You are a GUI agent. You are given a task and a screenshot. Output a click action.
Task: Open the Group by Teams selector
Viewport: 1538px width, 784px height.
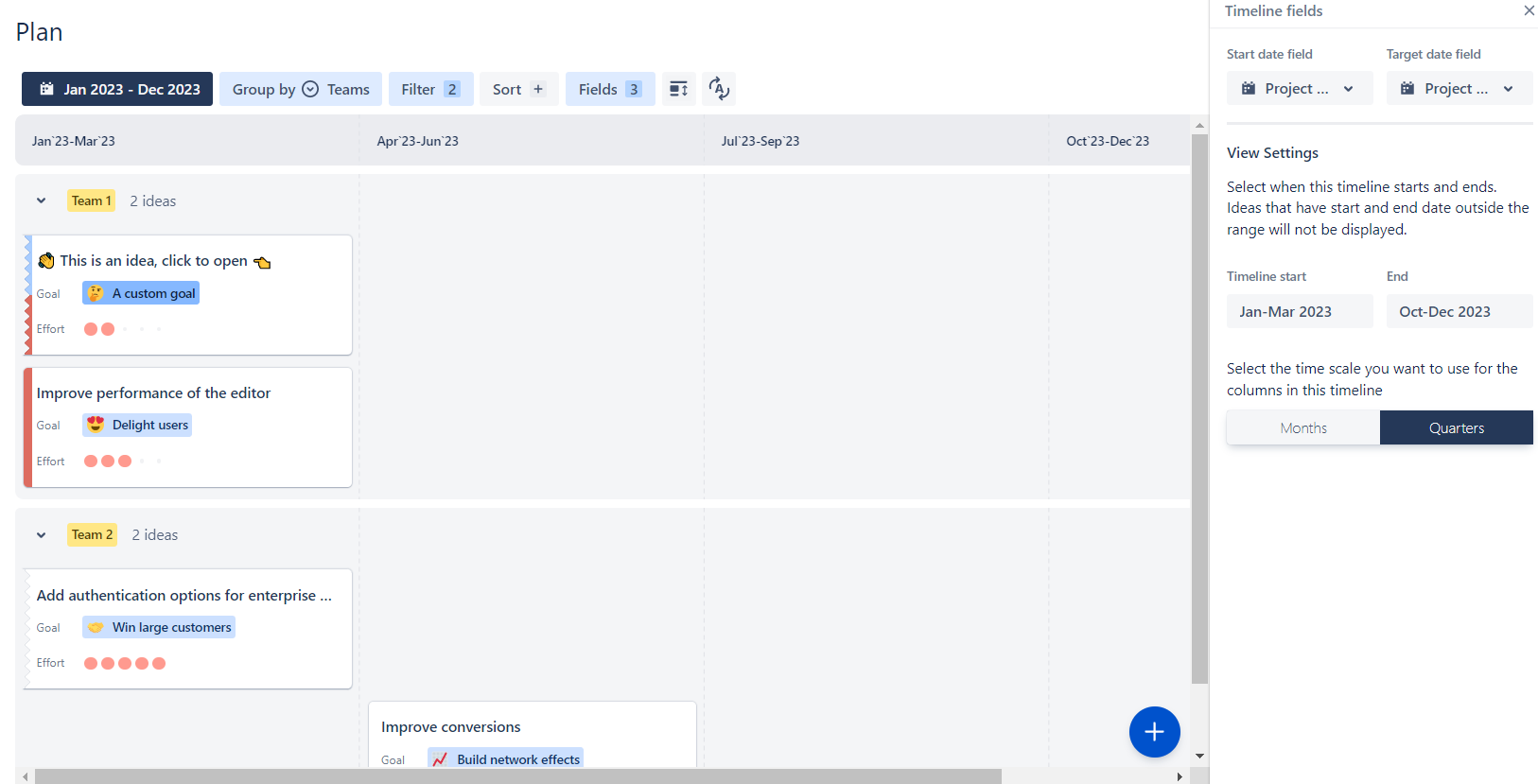pos(301,89)
